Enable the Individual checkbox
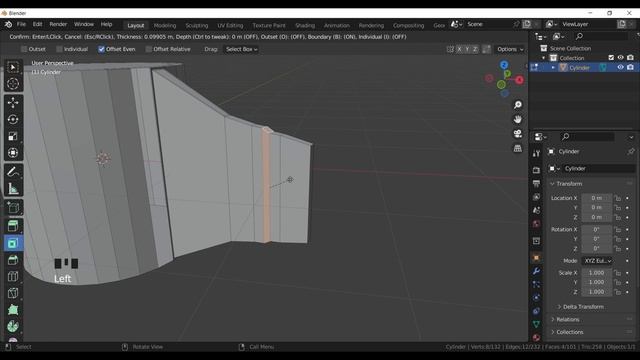The width and height of the screenshot is (640, 360). point(60,49)
